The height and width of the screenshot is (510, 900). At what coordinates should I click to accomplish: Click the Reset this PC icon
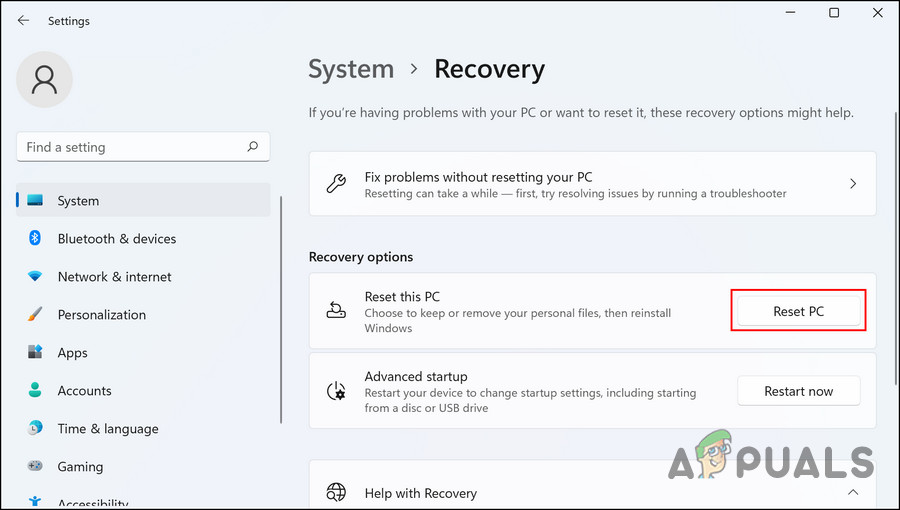click(336, 310)
